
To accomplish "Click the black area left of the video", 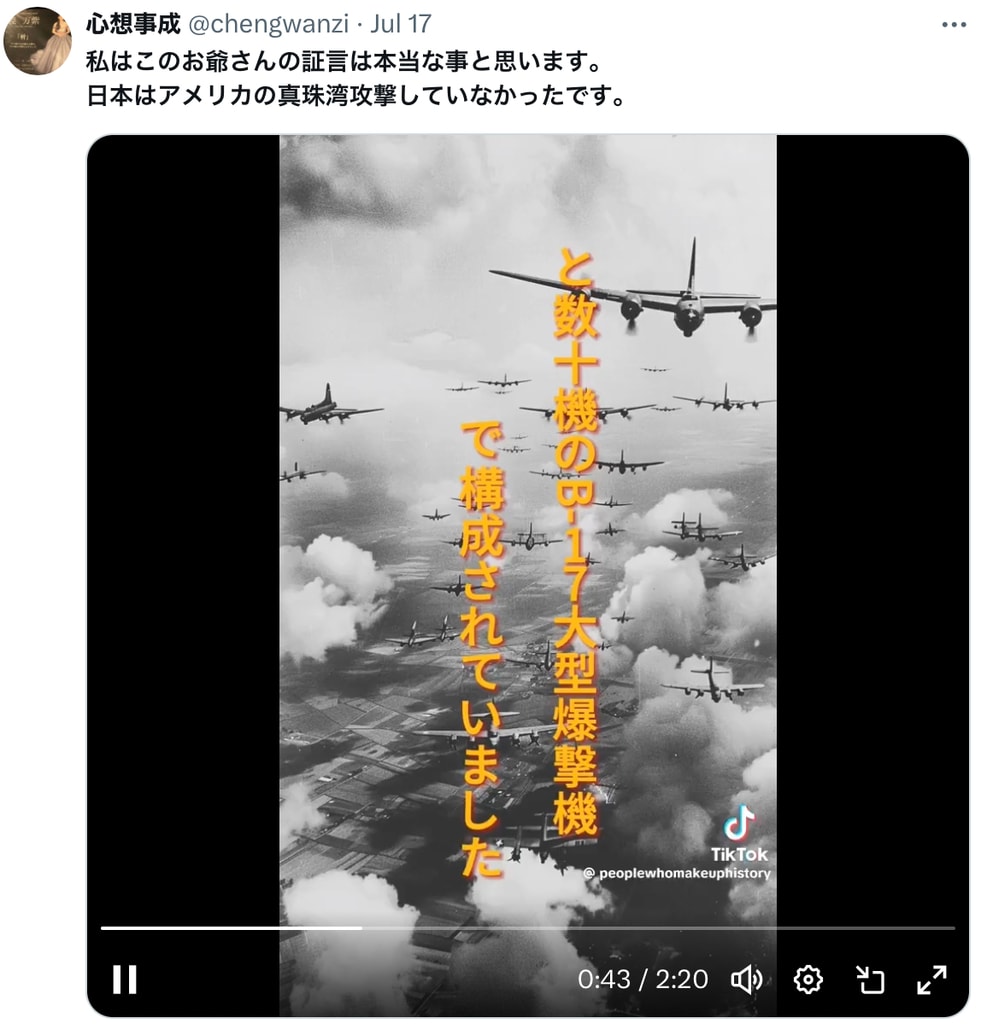I will (184, 522).
